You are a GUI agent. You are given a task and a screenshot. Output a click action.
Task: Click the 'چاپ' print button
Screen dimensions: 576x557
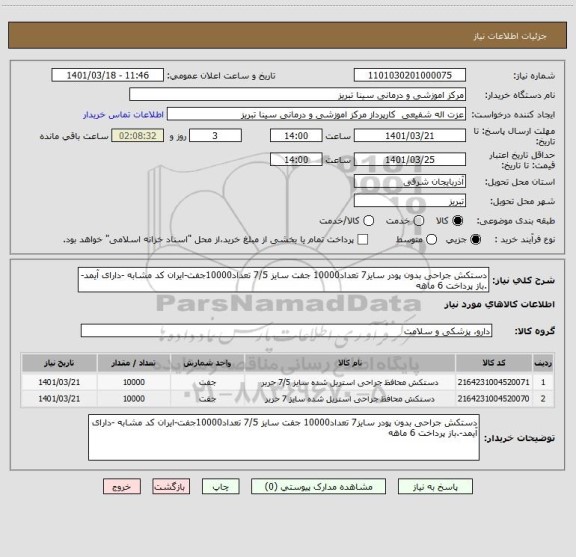[x=220, y=486]
